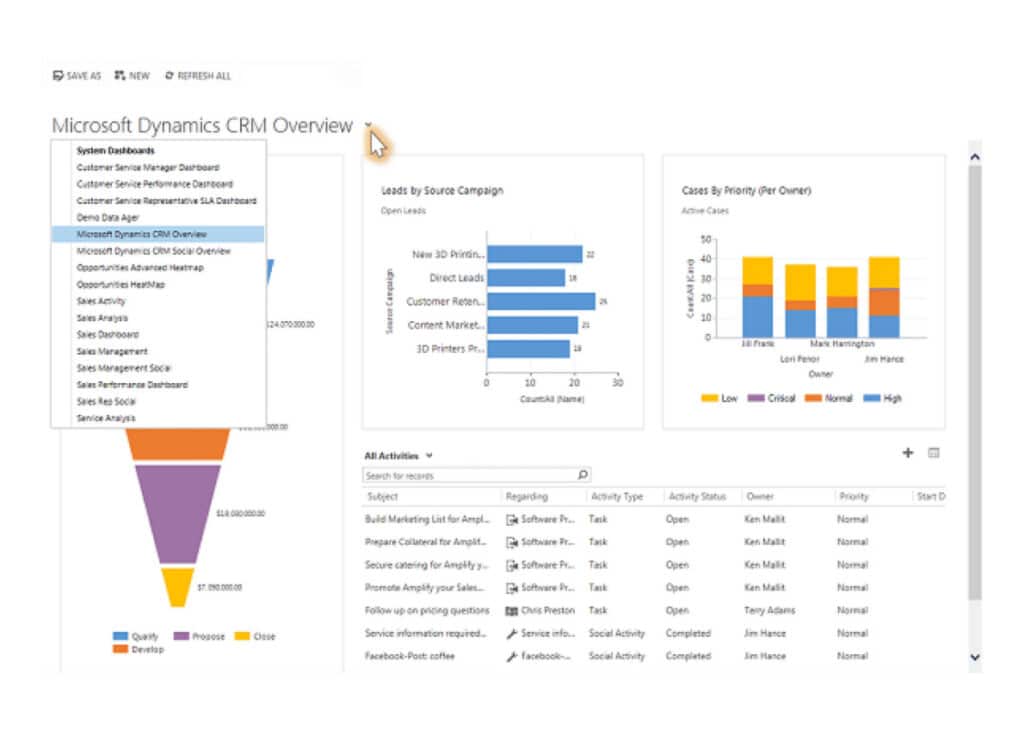Click the purple Propose funnel segment

[x=177, y=514]
